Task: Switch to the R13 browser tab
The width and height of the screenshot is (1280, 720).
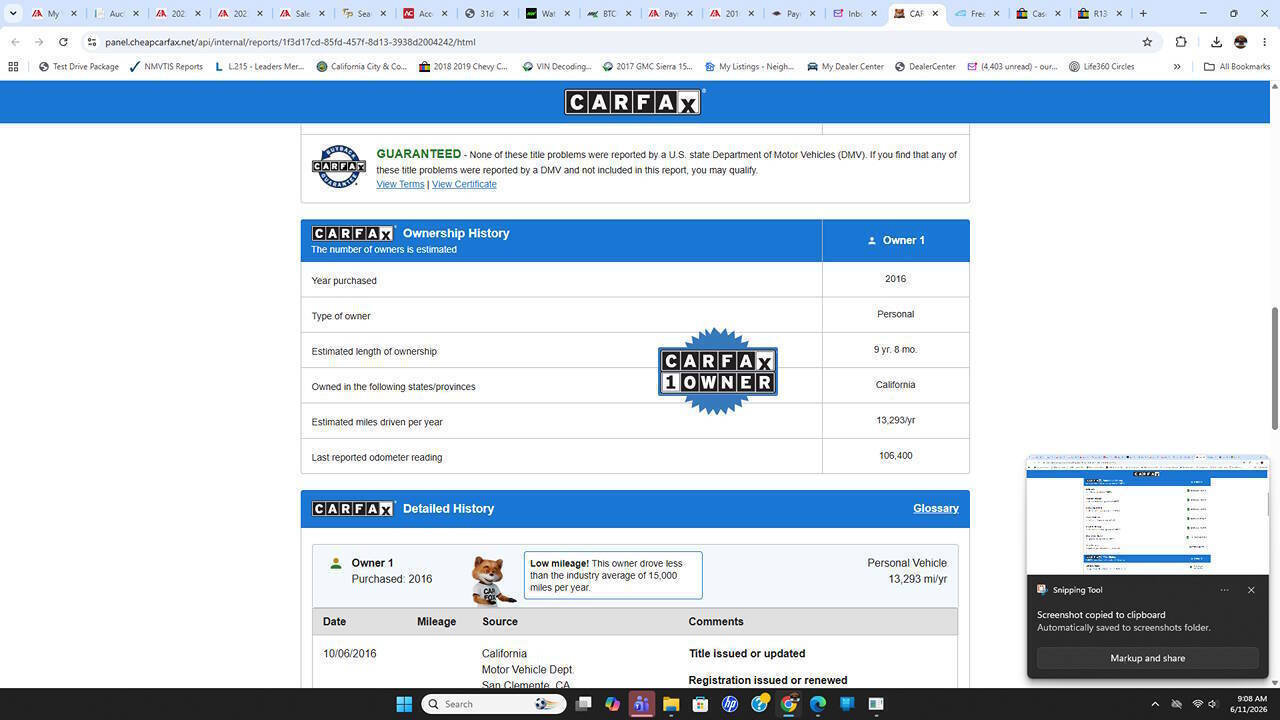Action: [1101, 14]
